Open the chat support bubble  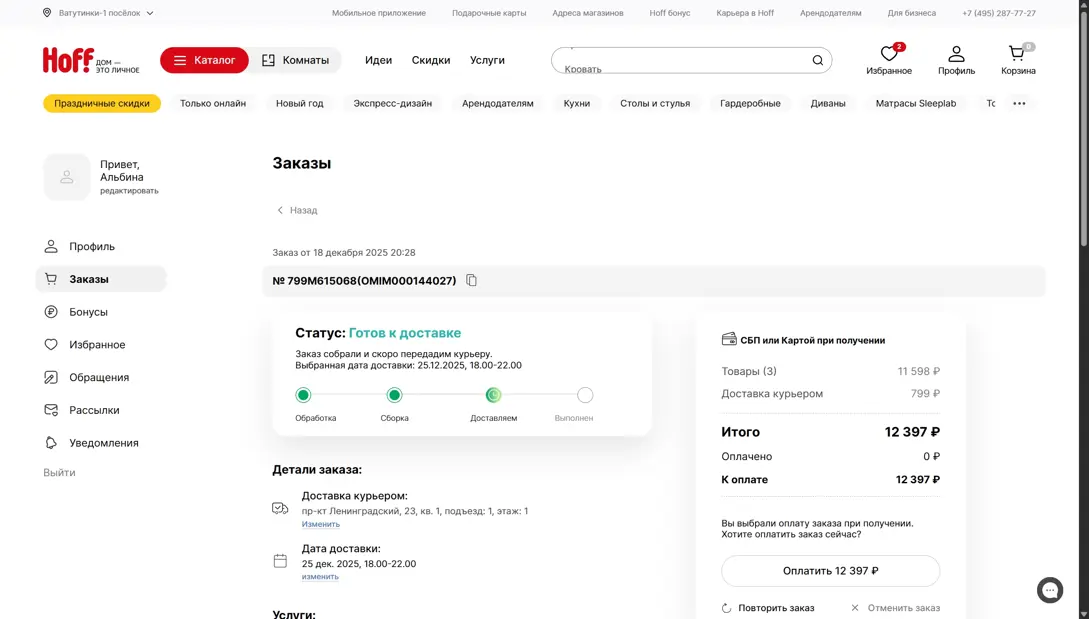tap(1049, 590)
